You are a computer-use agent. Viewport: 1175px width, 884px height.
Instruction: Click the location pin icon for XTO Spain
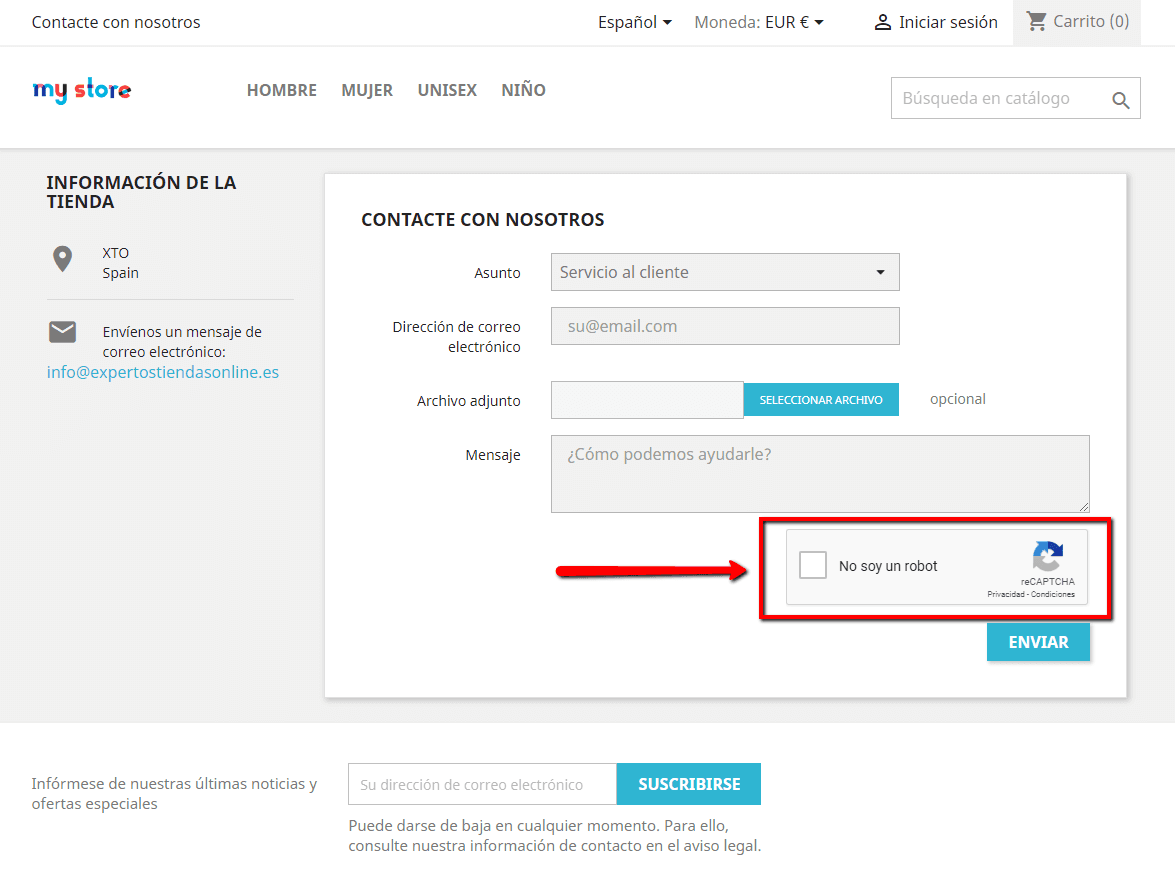63,257
